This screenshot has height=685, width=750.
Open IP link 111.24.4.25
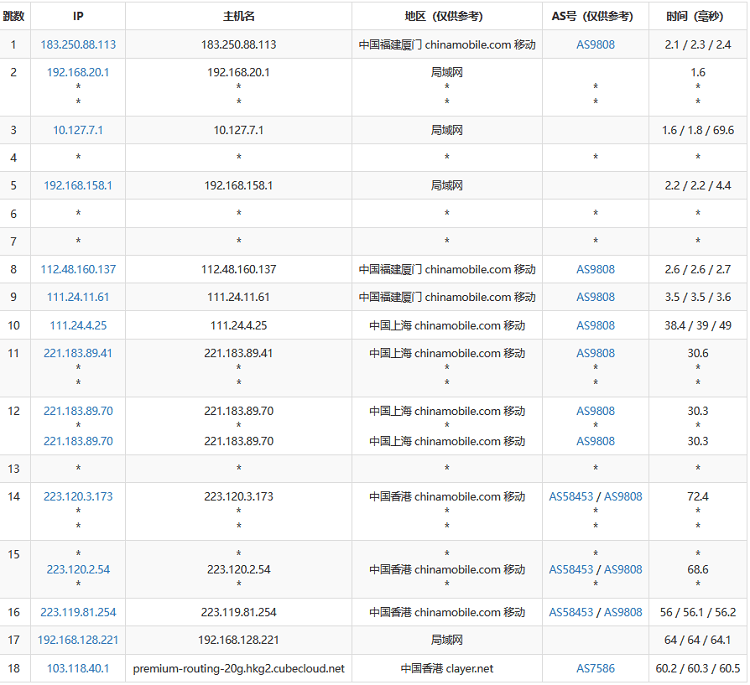[78, 326]
